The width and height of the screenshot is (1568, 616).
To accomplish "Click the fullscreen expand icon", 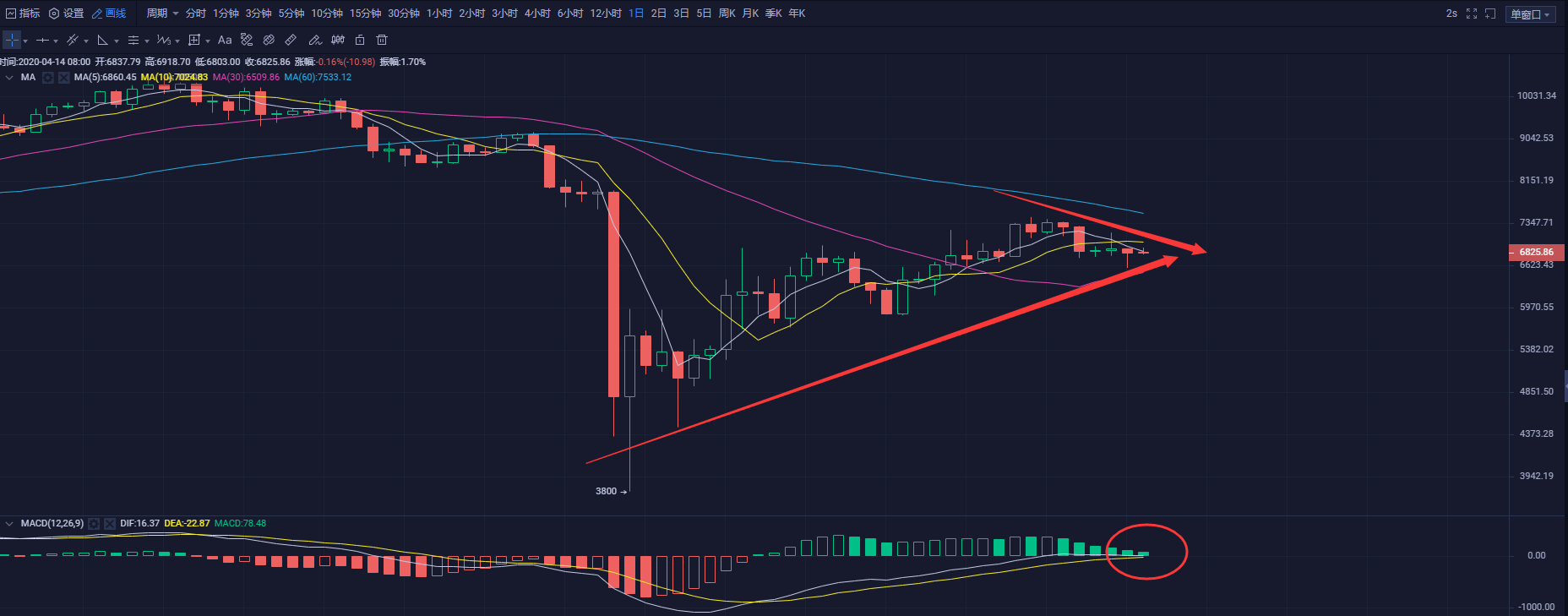I will [x=1472, y=14].
